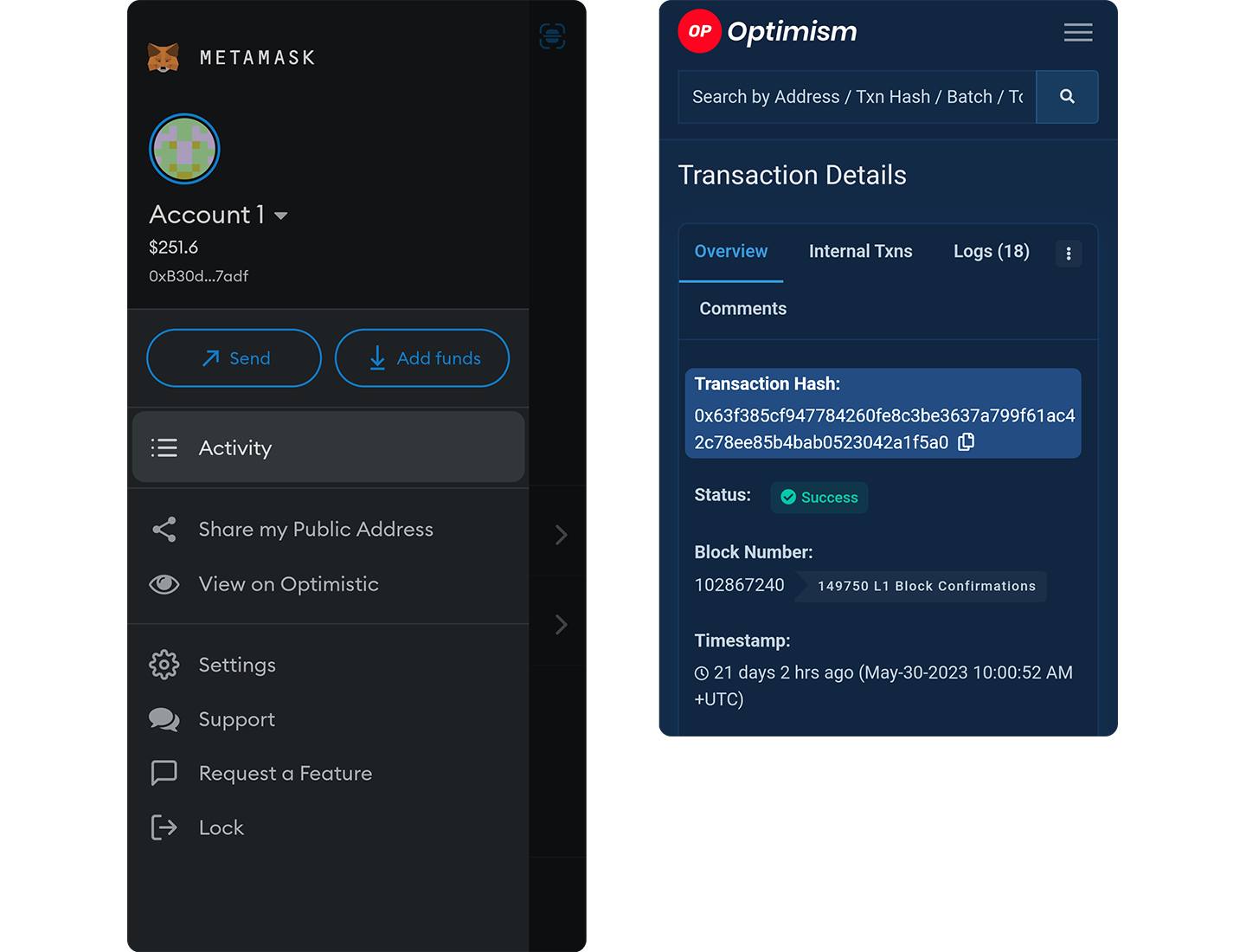Click the Add funds download arrow icon
Viewport: 1246px width, 952px height.
(x=377, y=358)
